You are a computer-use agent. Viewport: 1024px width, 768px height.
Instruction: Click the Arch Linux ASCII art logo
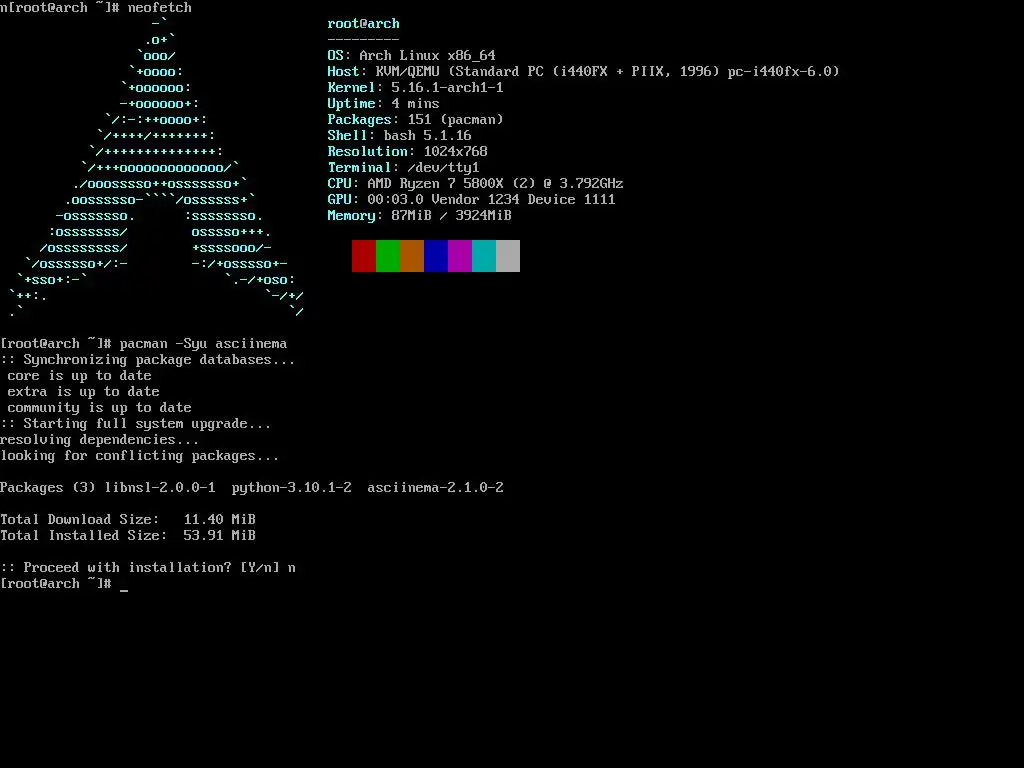157,168
